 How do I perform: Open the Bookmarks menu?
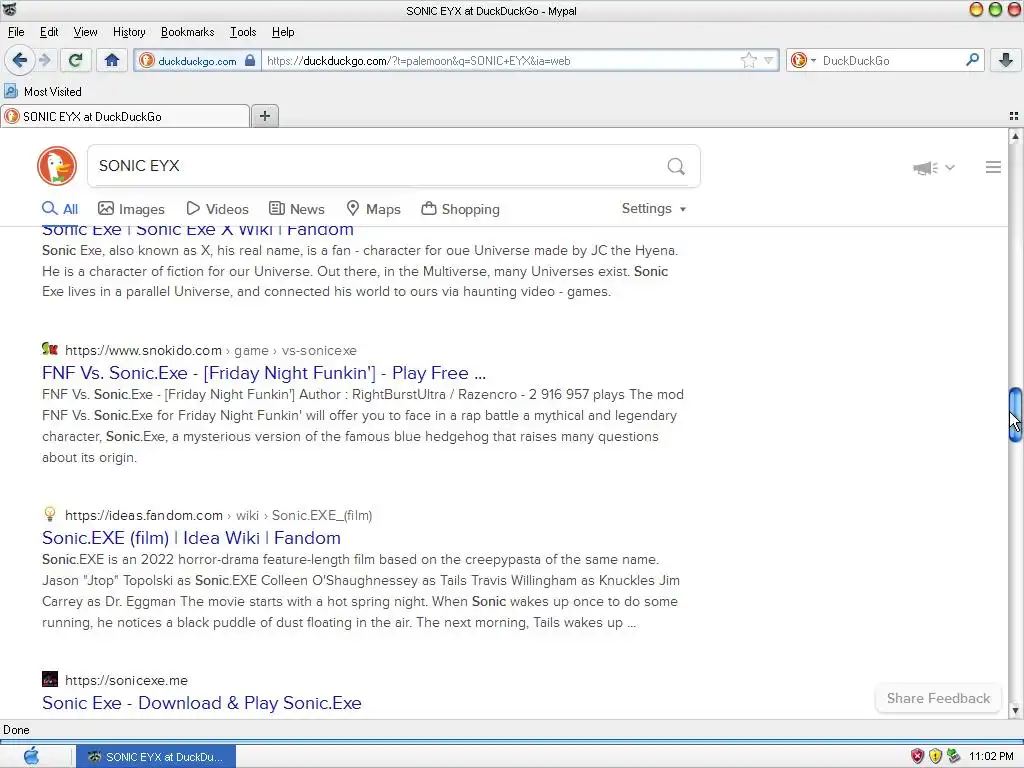pyautogui.click(x=187, y=32)
